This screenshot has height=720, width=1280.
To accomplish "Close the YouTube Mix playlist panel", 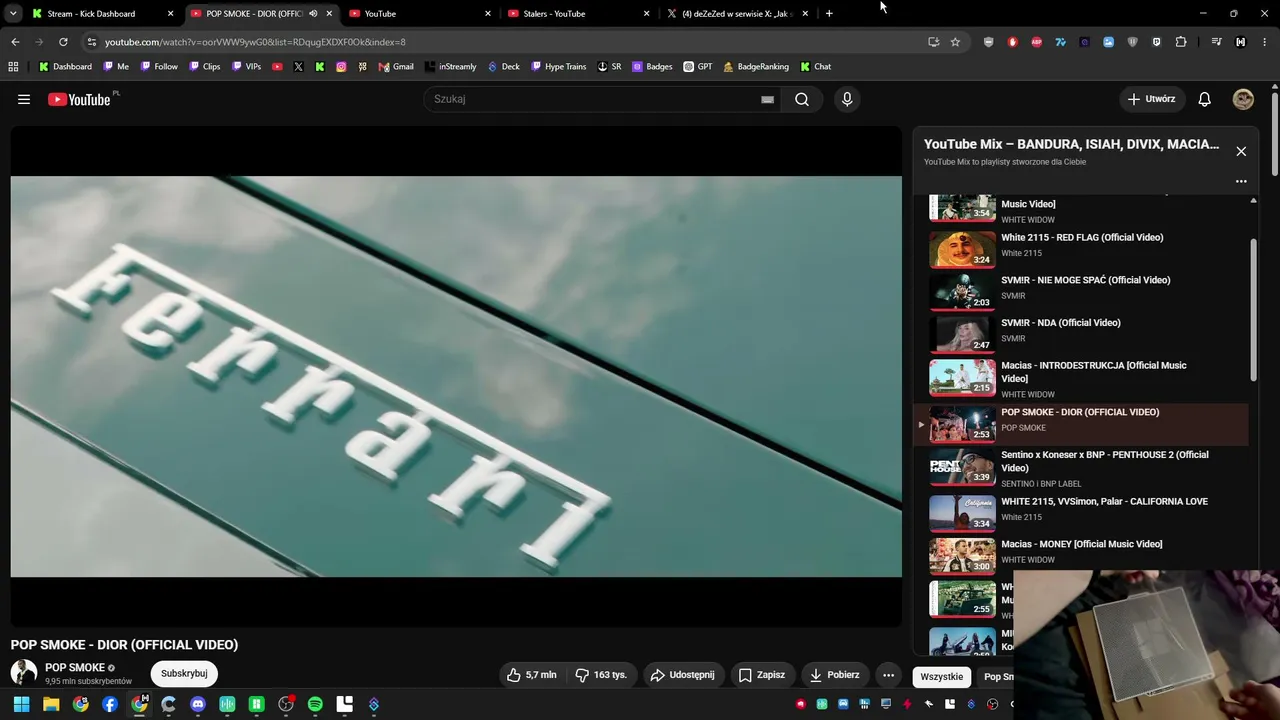I will (1241, 151).
